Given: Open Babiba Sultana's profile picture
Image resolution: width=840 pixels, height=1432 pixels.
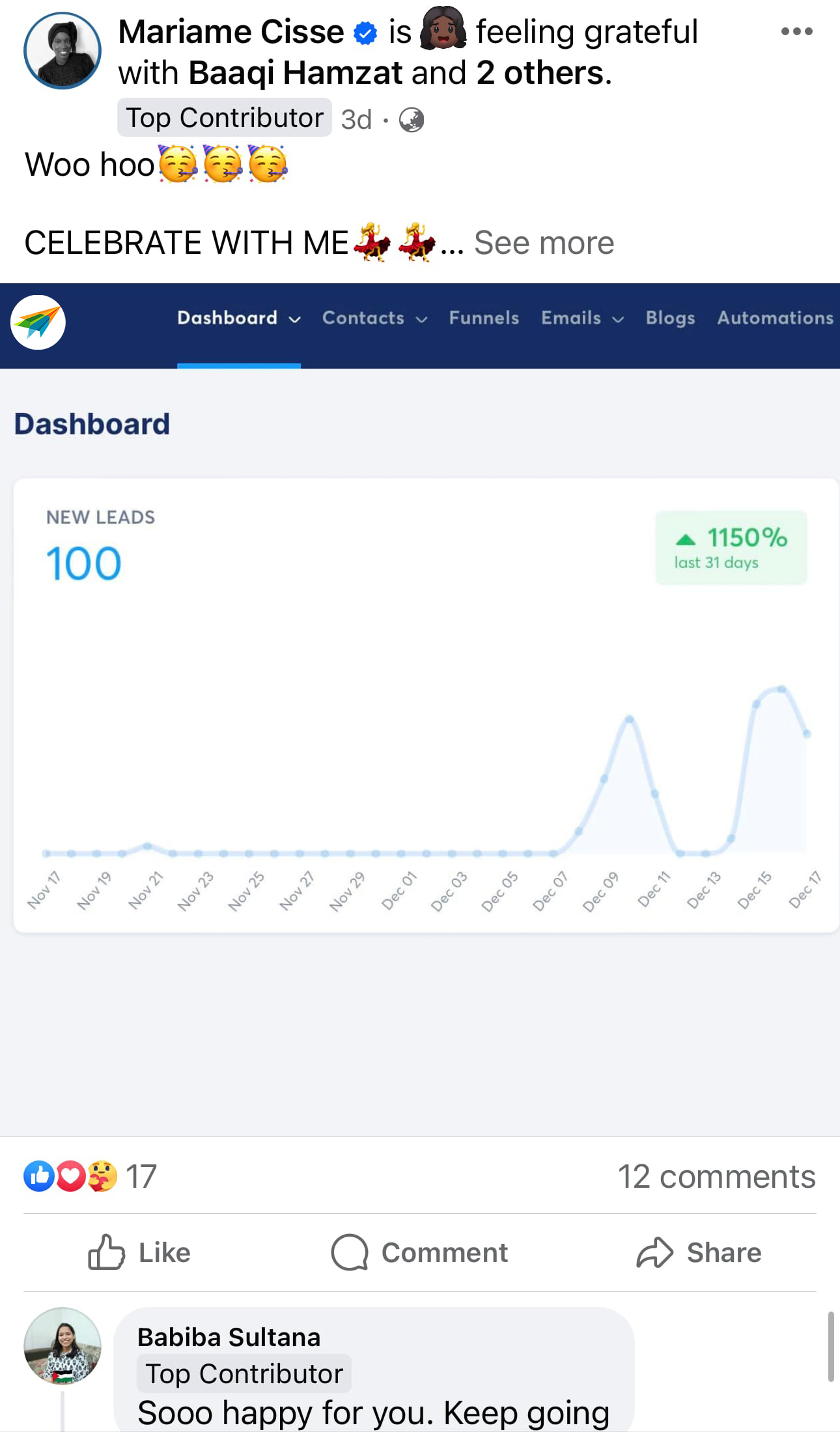Looking at the screenshot, I should 63,1345.
